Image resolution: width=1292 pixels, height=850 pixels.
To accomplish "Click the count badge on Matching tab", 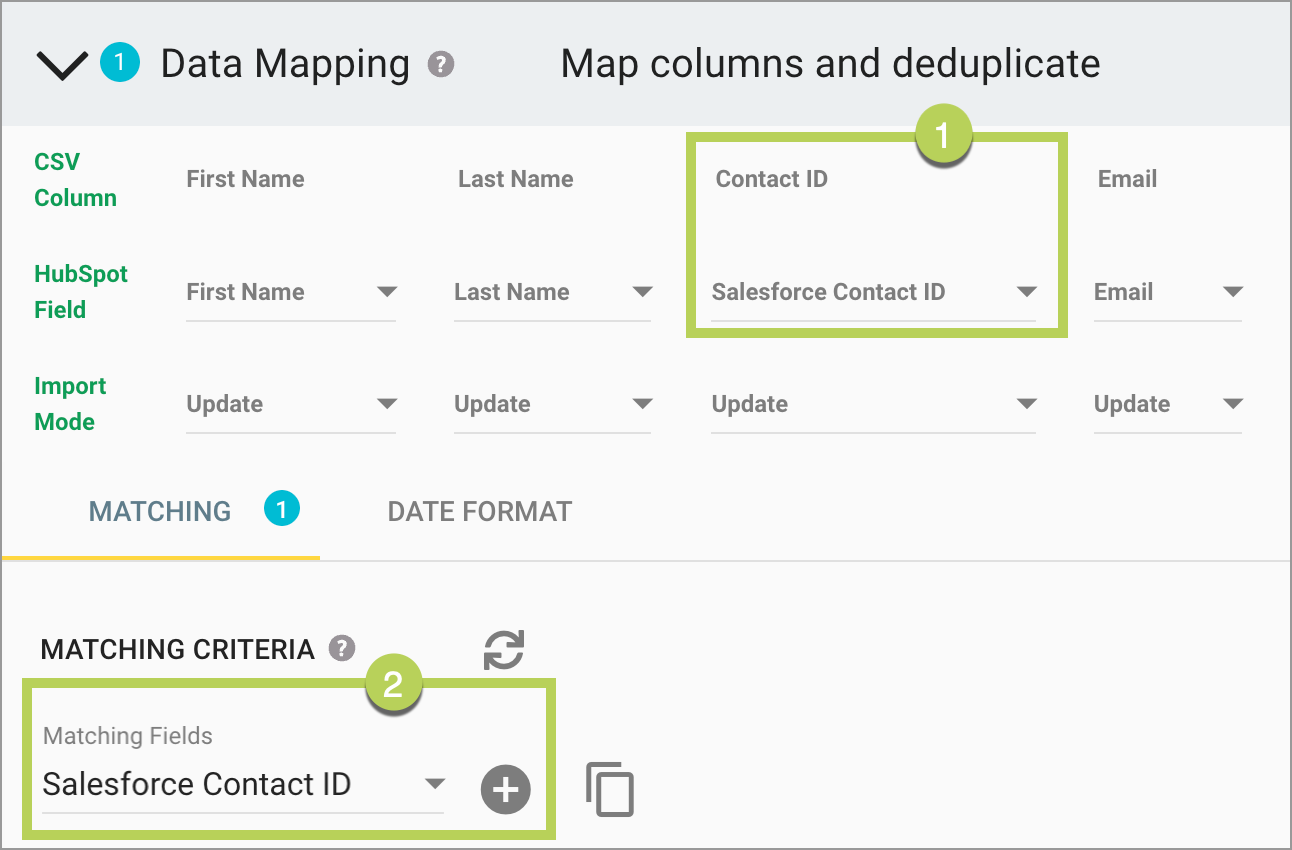I will click(x=282, y=511).
